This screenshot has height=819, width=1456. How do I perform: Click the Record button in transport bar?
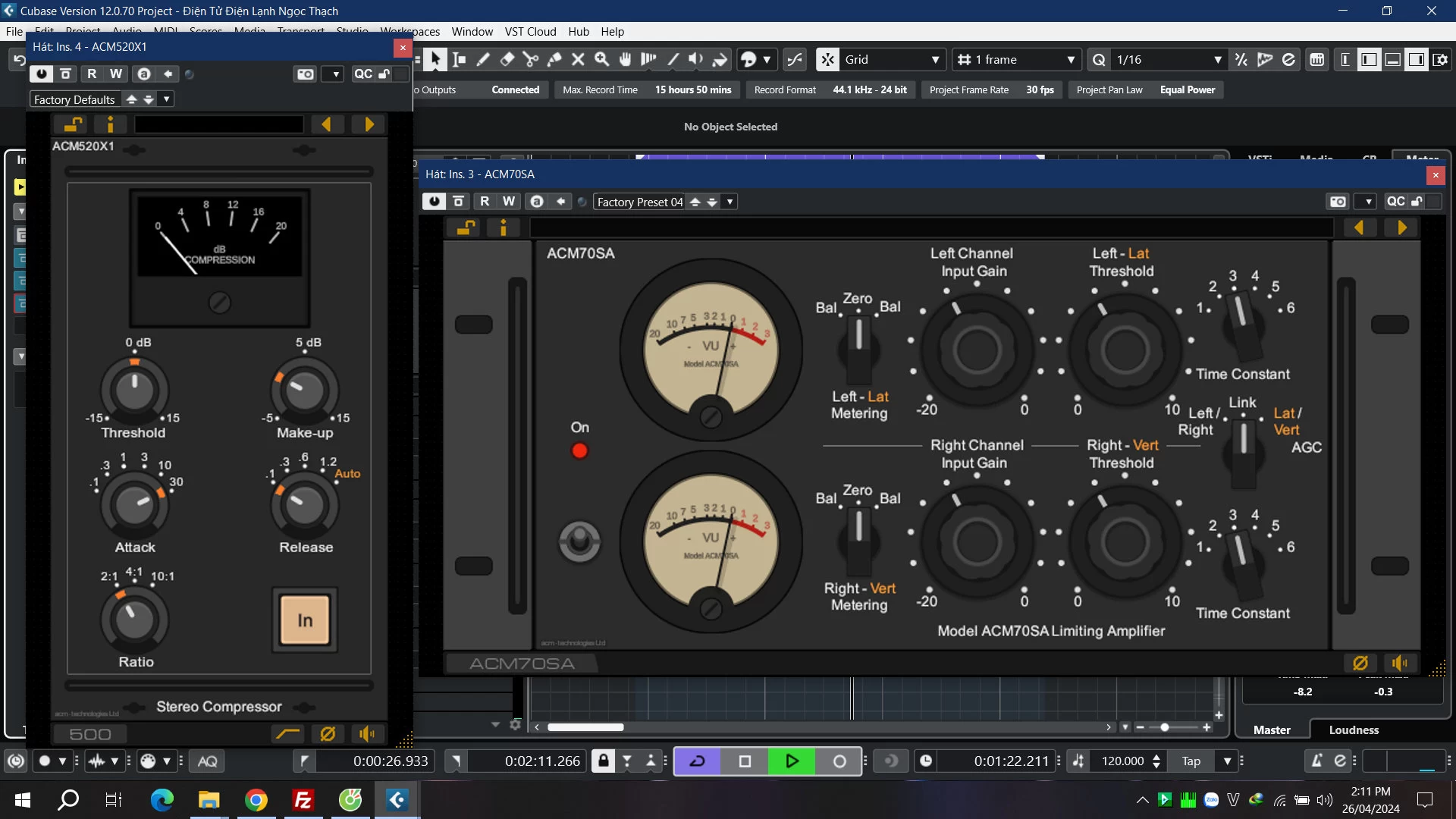click(x=839, y=761)
